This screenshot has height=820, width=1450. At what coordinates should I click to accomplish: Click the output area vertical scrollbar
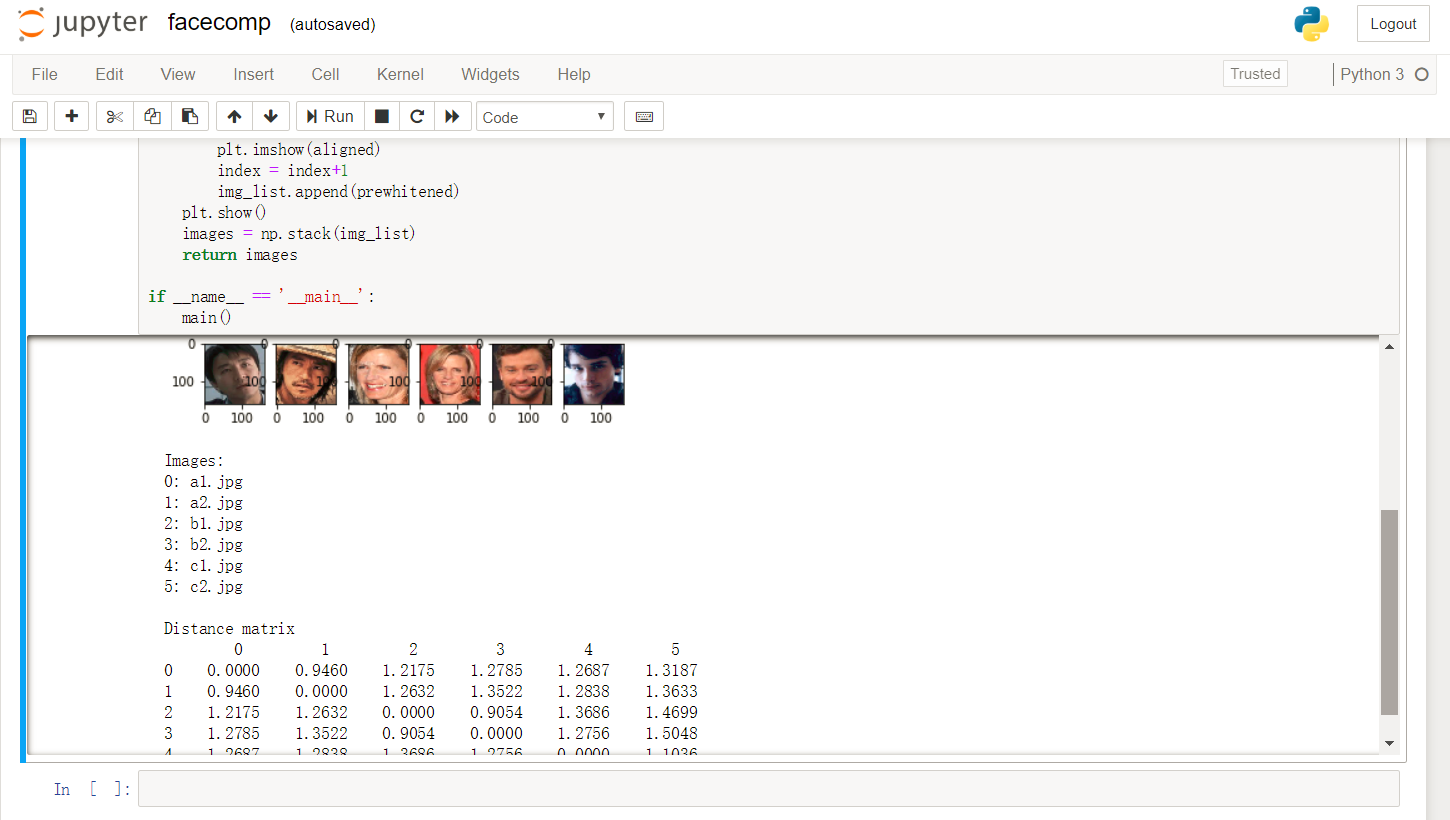(x=1389, y=612)
